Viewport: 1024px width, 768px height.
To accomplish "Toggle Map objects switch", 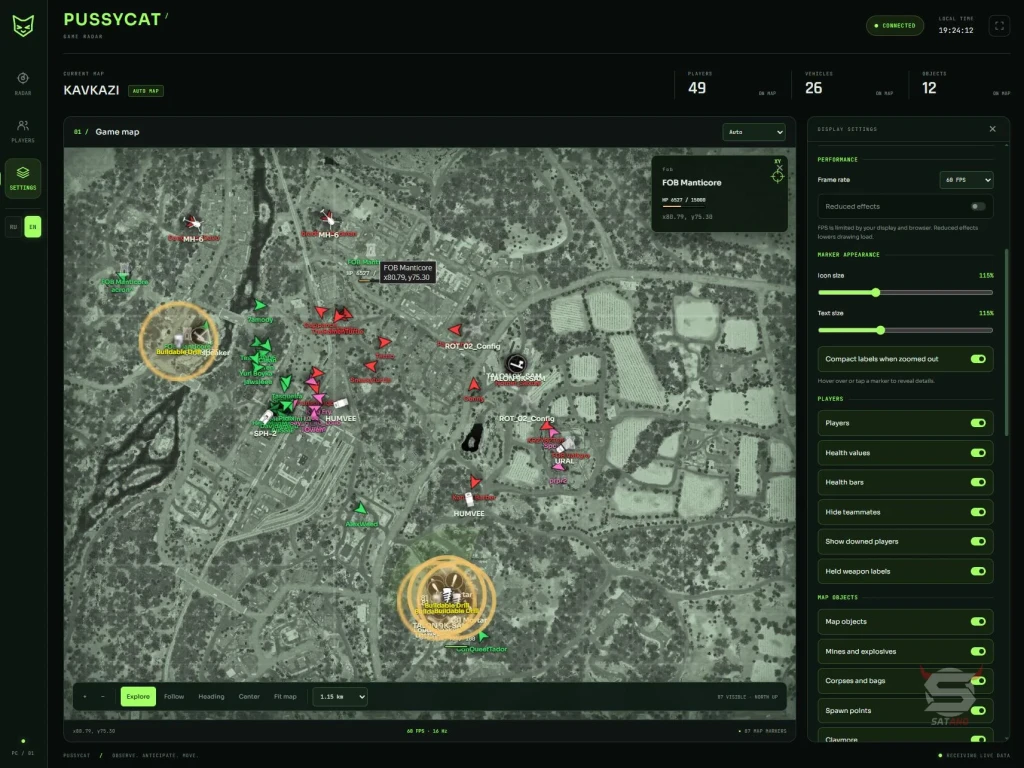I will point(978,622).
